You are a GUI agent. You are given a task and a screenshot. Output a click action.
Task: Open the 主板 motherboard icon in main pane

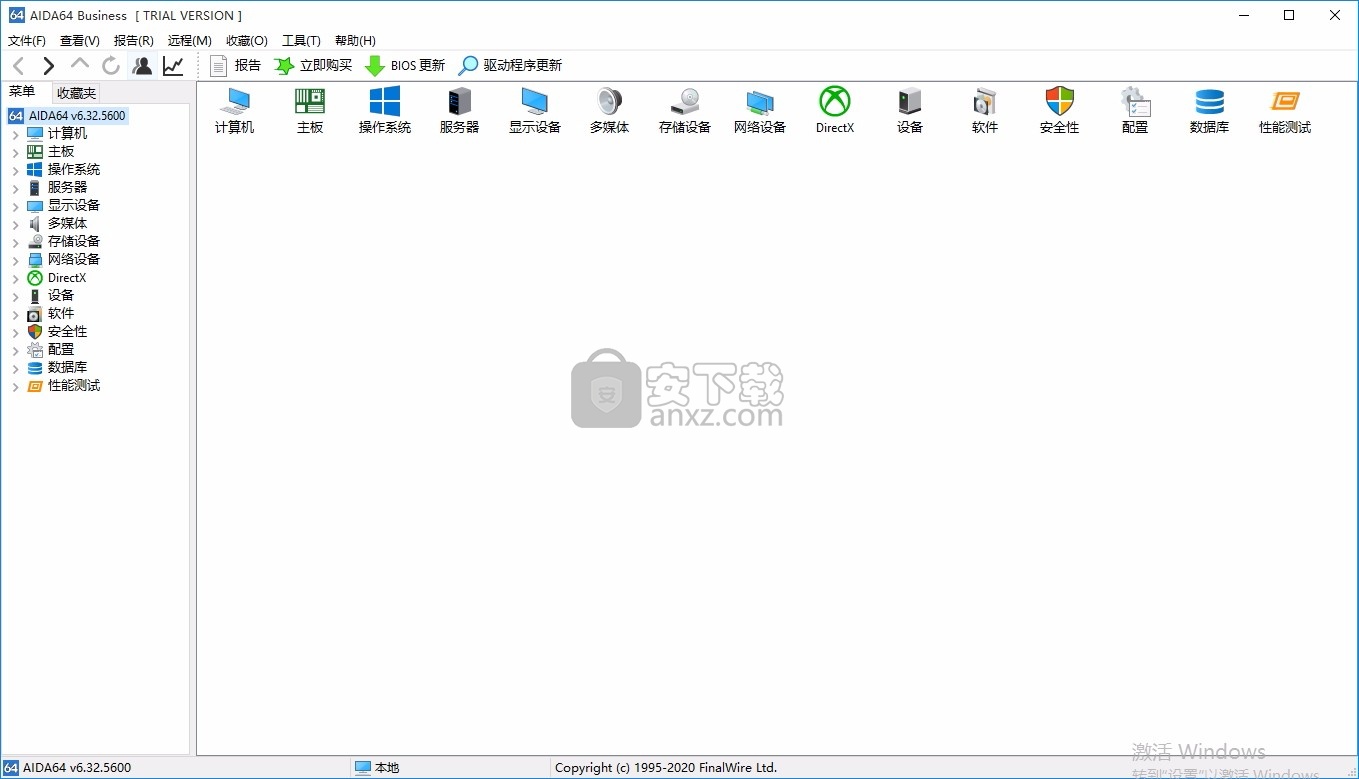(310, 110)
